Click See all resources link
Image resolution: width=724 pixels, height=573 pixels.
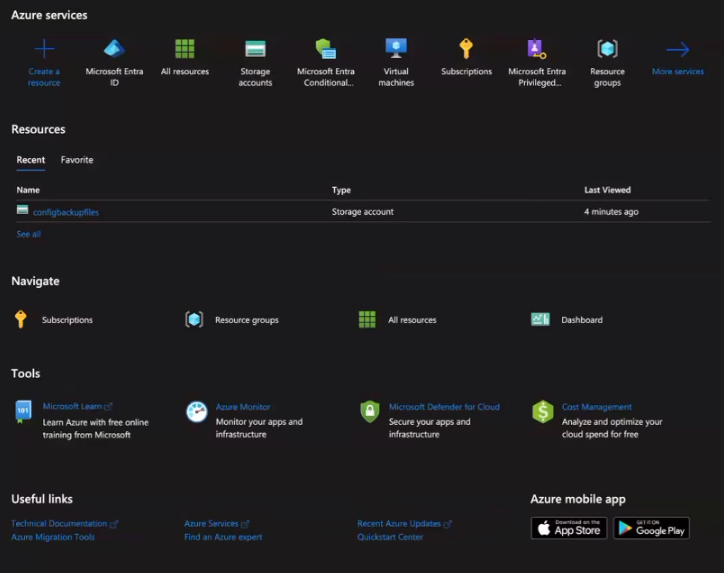coord(29,234)
